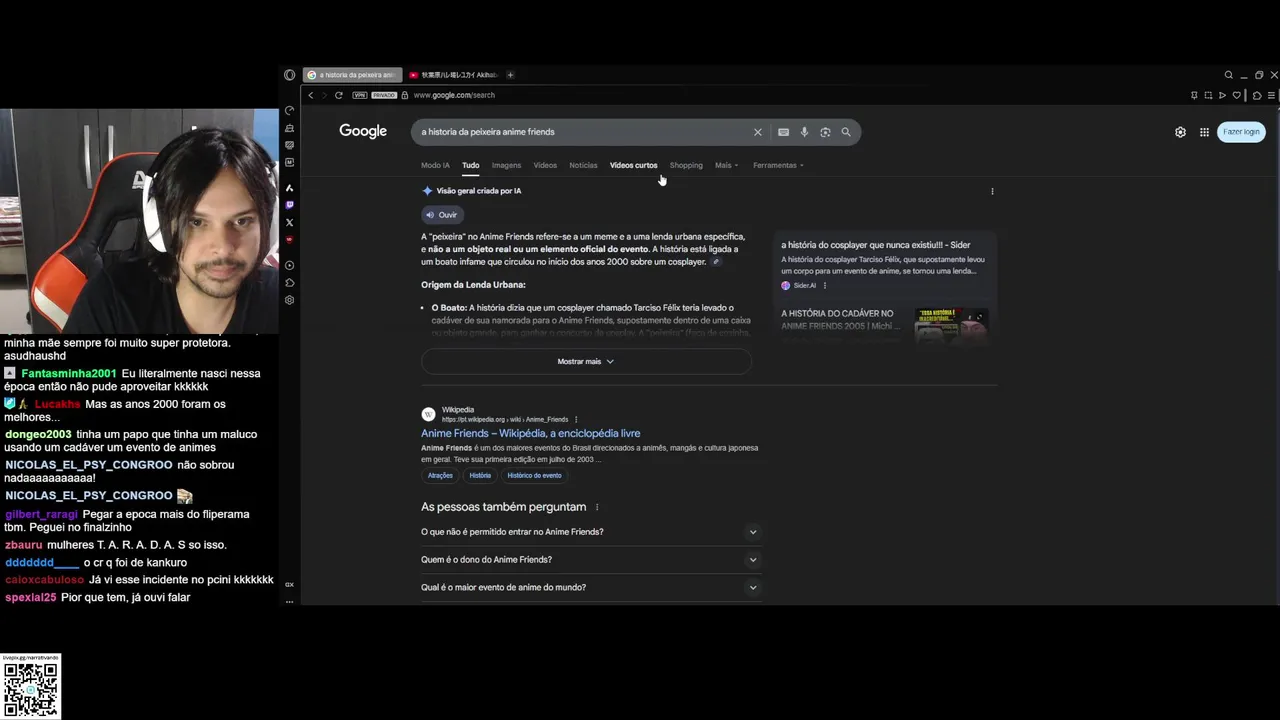Open the Mais search filter dropdown
1280x720 pixels.
(726, 165)
